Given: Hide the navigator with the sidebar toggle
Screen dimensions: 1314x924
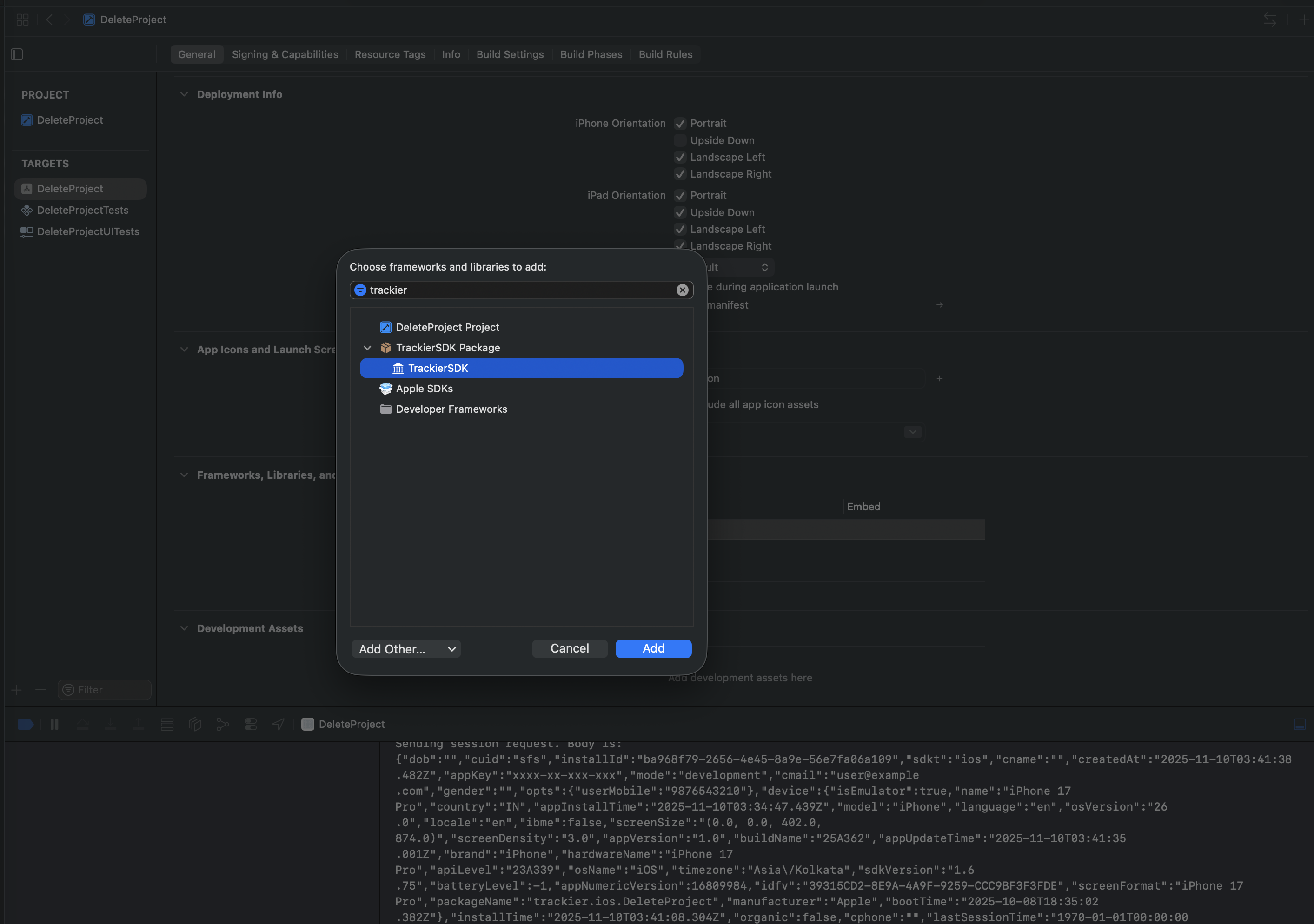Looking at the screenshot, I should [x=17, y=54].
